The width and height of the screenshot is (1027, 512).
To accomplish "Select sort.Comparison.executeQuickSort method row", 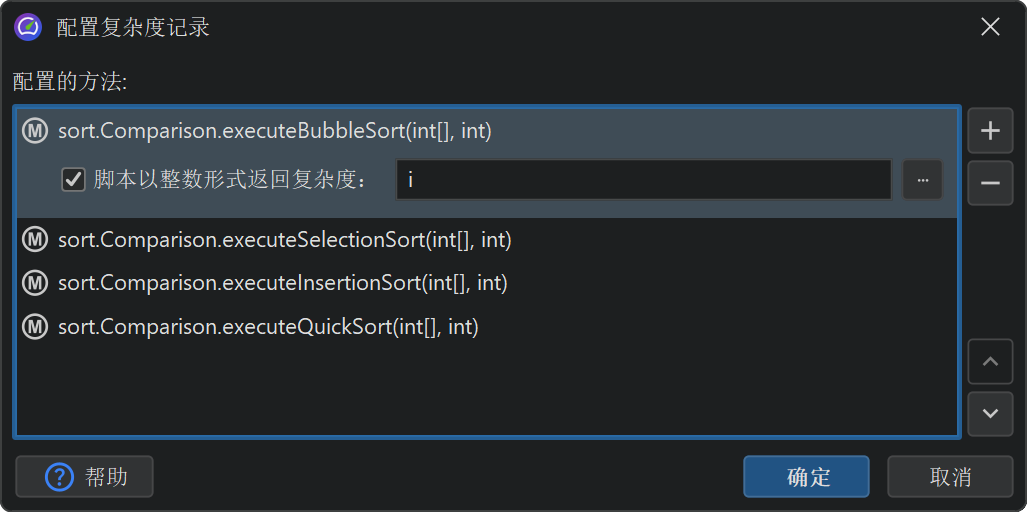I will [x=268, y=327].
